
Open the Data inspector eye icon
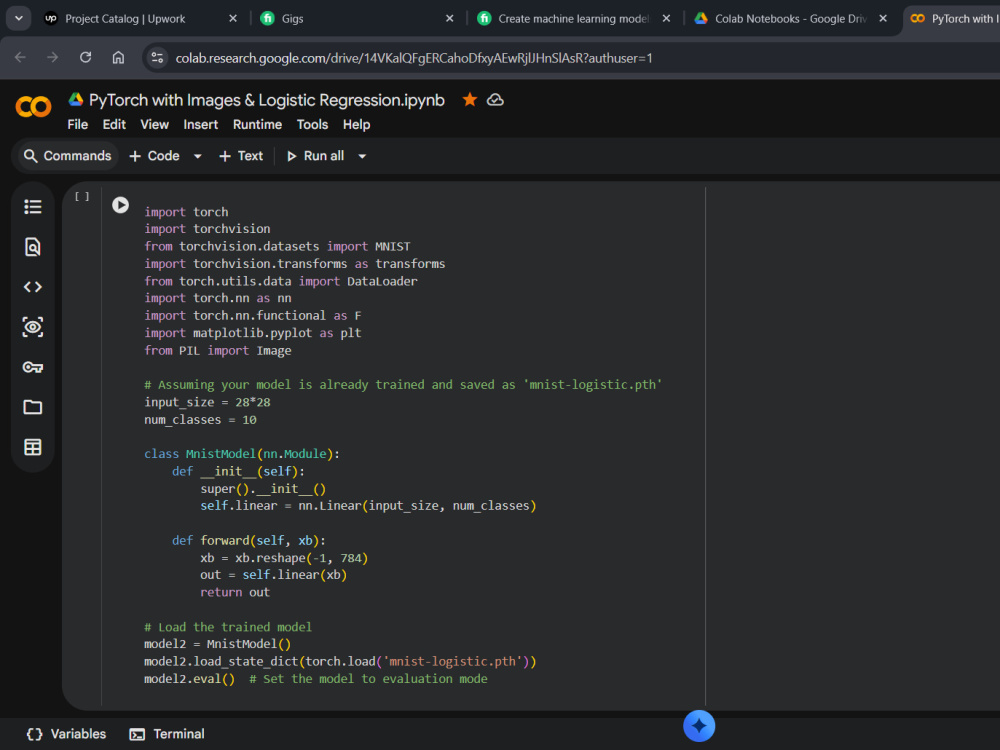click(33, 327)
